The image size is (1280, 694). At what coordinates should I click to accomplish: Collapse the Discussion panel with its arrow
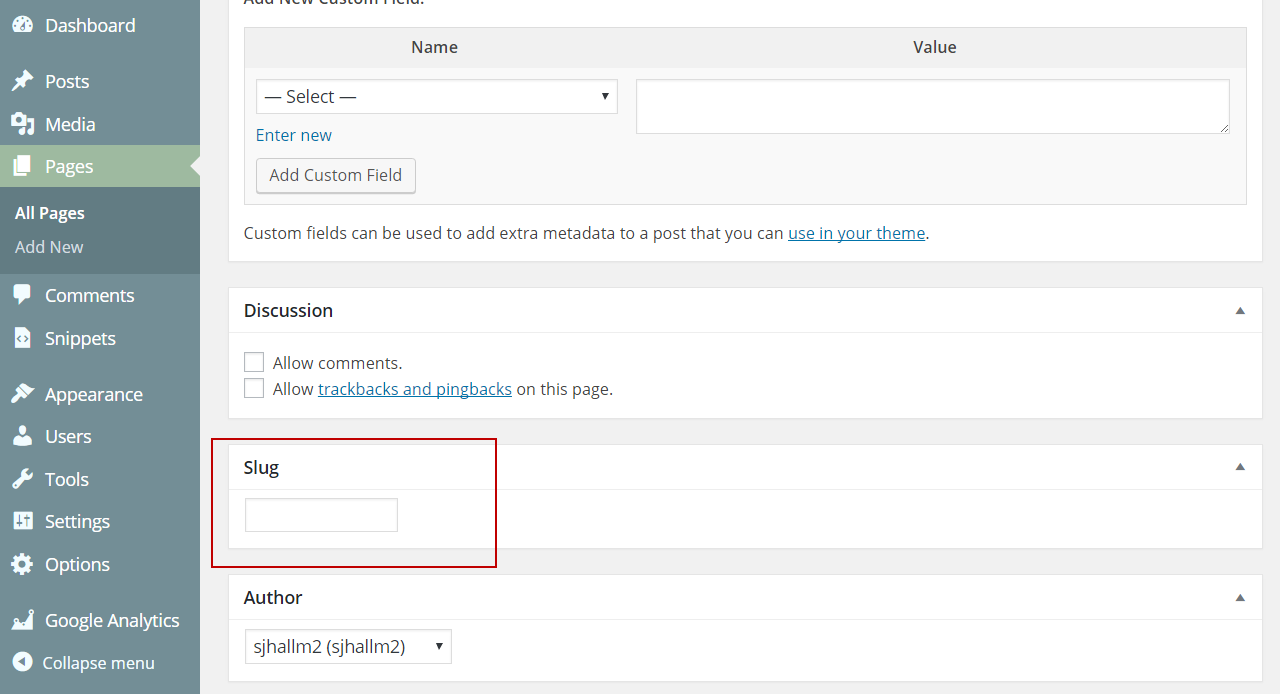tap(1240, 311)
